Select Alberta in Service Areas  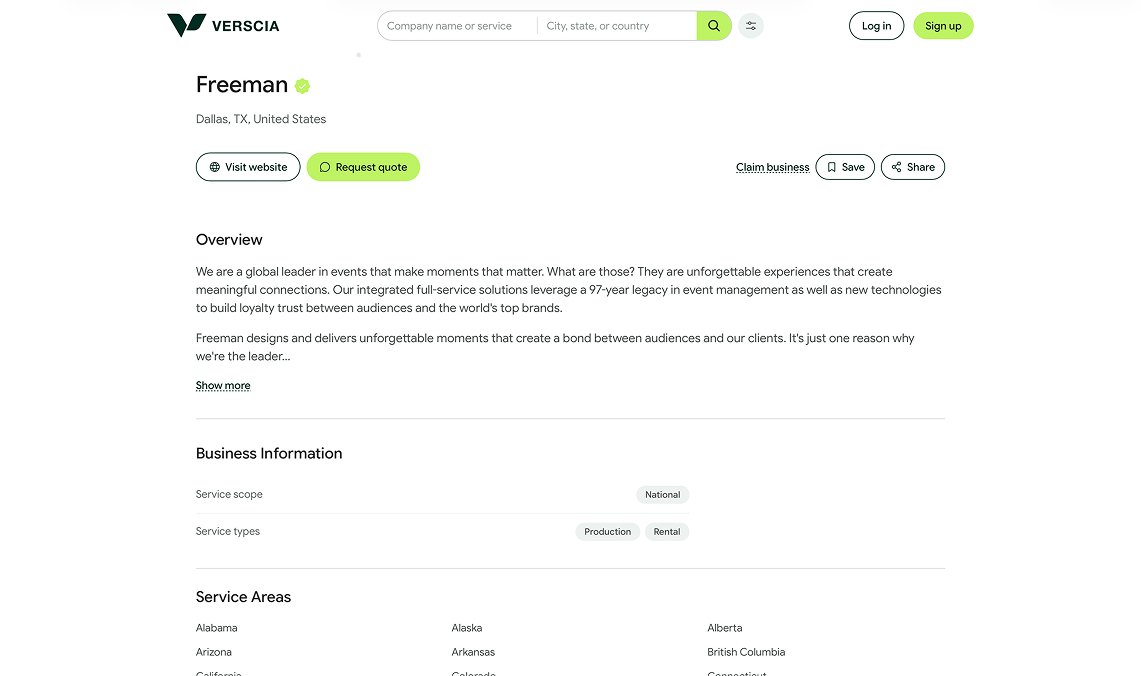[x=725, y=628]
